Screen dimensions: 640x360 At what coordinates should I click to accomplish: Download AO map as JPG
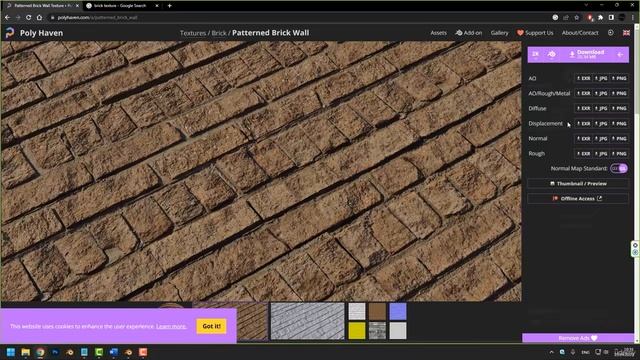coord(601,78)
